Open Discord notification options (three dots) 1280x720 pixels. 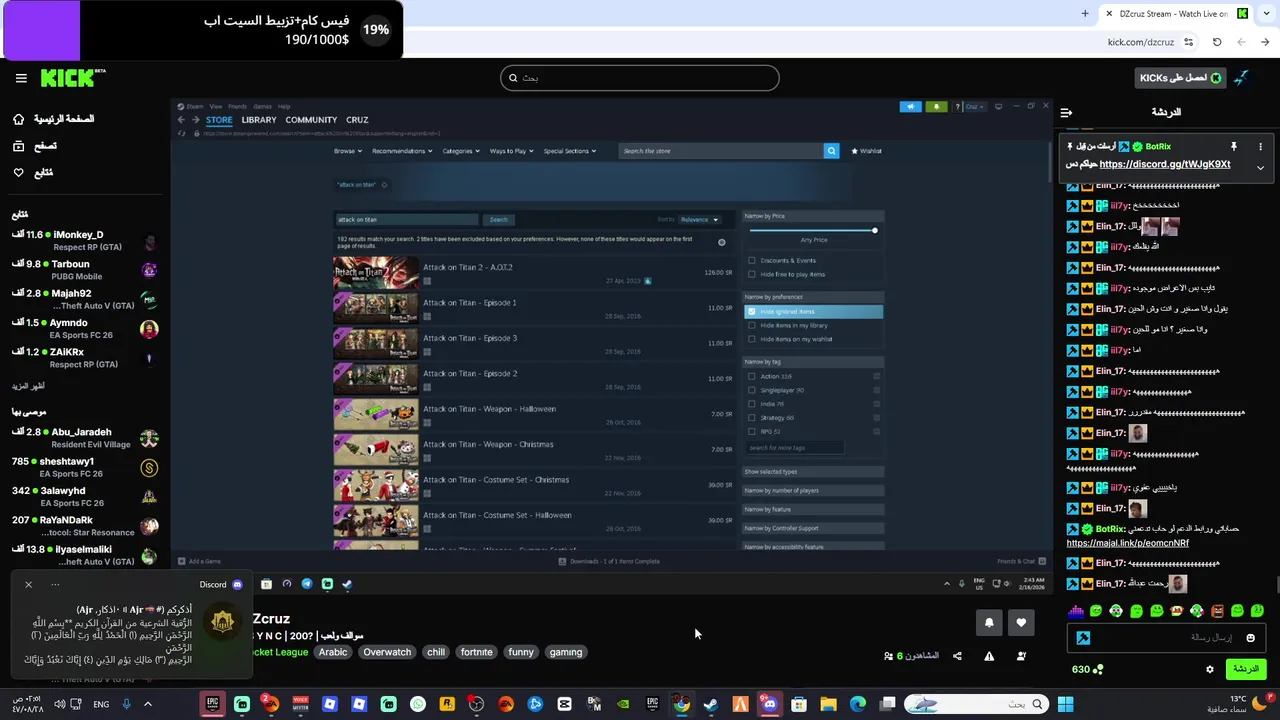[x=55, y=584]
